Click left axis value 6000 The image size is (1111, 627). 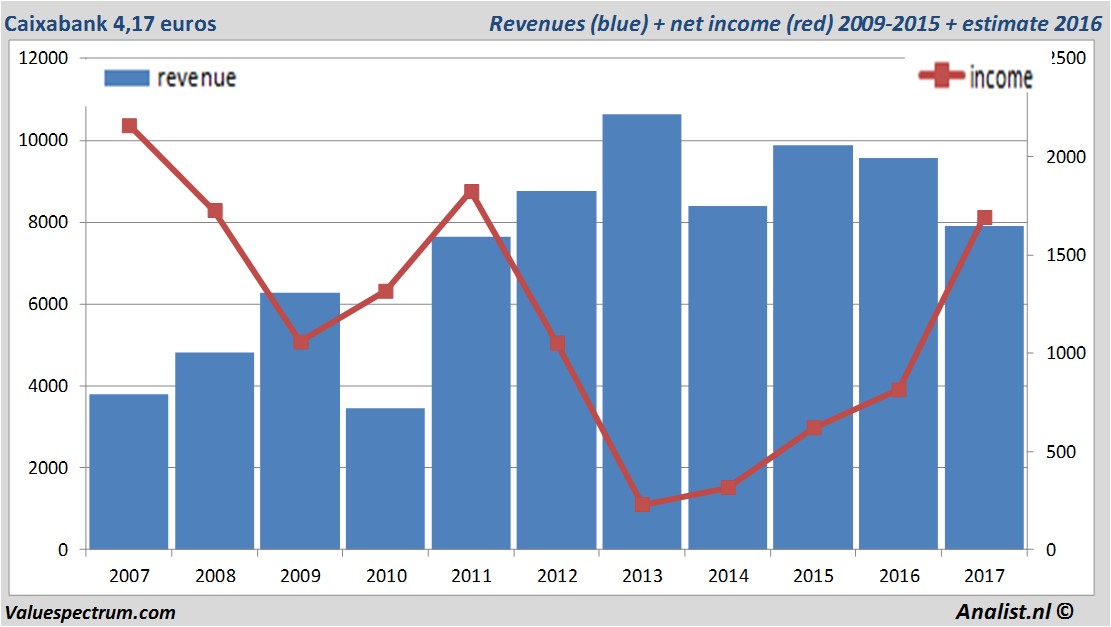pyautogui.click(x=48, y=304)
